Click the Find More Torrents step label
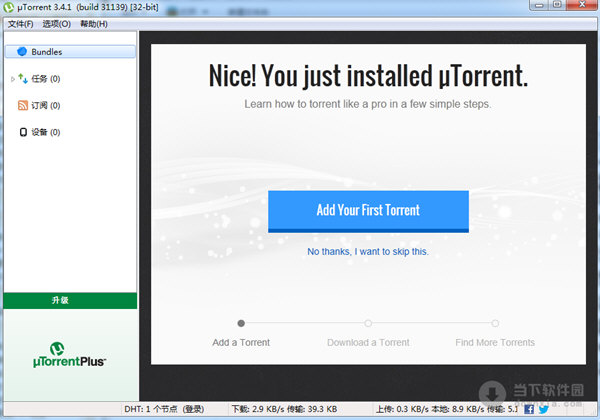The image size is (600, 420). point(495,342)
